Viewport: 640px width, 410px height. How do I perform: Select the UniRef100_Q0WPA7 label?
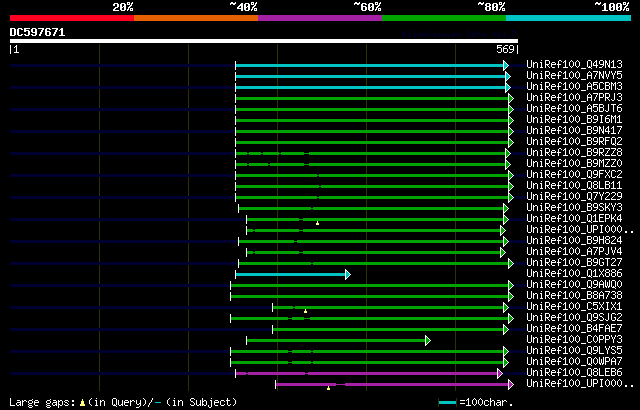[574, 362]
